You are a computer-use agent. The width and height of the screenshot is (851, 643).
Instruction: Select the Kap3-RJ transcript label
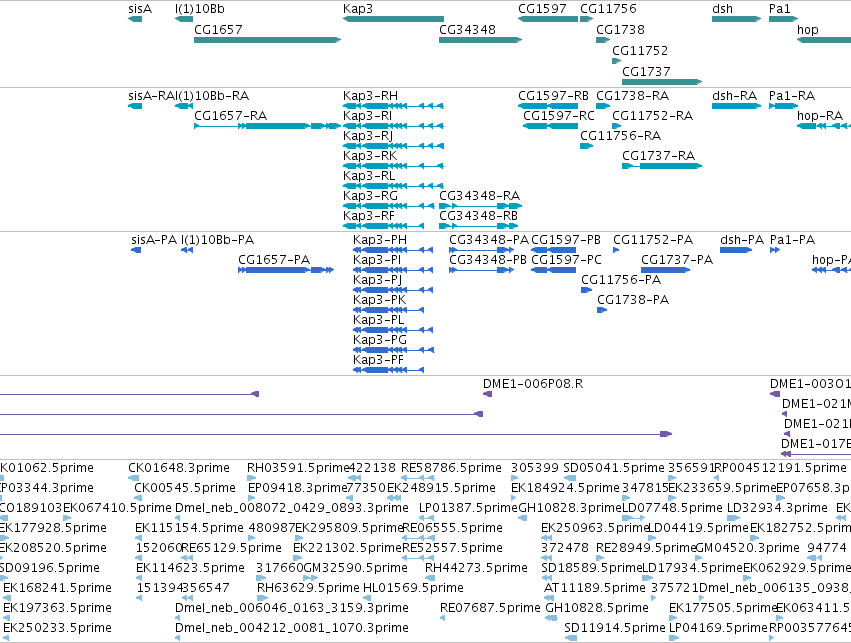coord(368,136)
